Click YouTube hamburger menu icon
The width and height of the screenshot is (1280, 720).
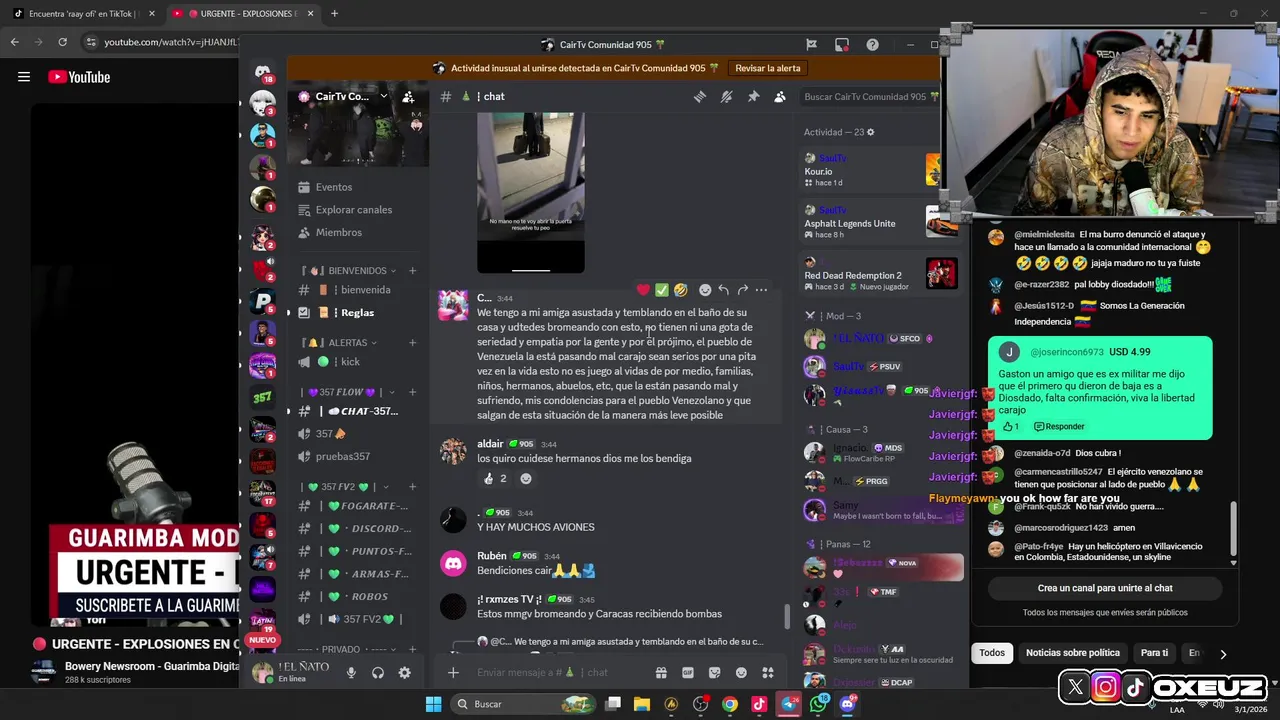tap(24, 77)
